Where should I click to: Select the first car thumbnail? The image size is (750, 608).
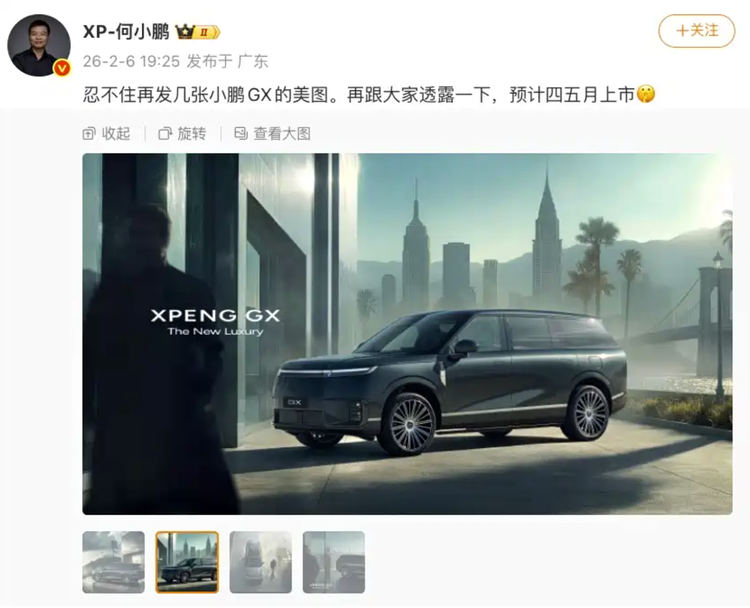point(113,562)
